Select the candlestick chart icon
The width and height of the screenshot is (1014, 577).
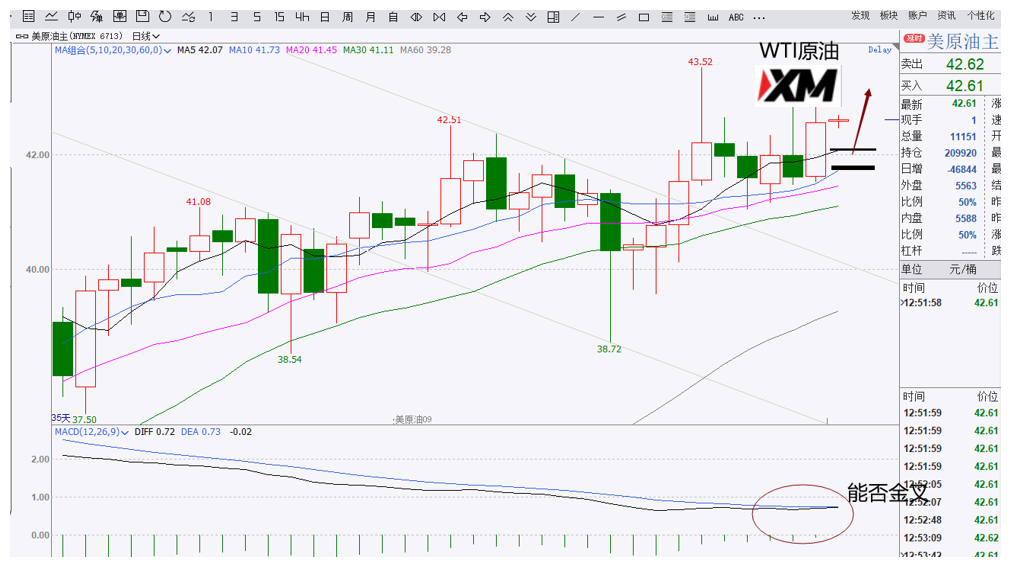tap(74, 17)
